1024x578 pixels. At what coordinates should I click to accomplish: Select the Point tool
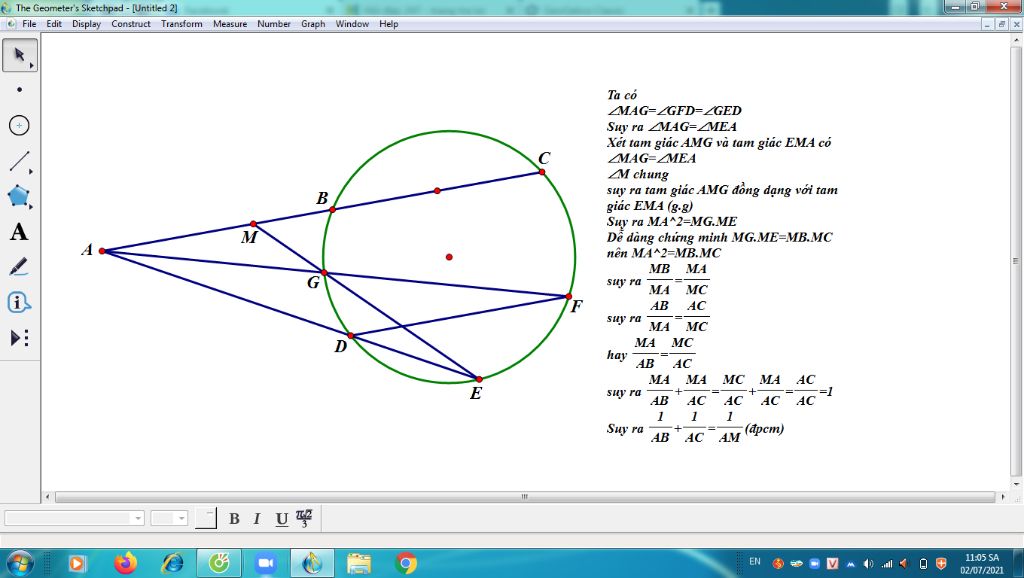20,89
